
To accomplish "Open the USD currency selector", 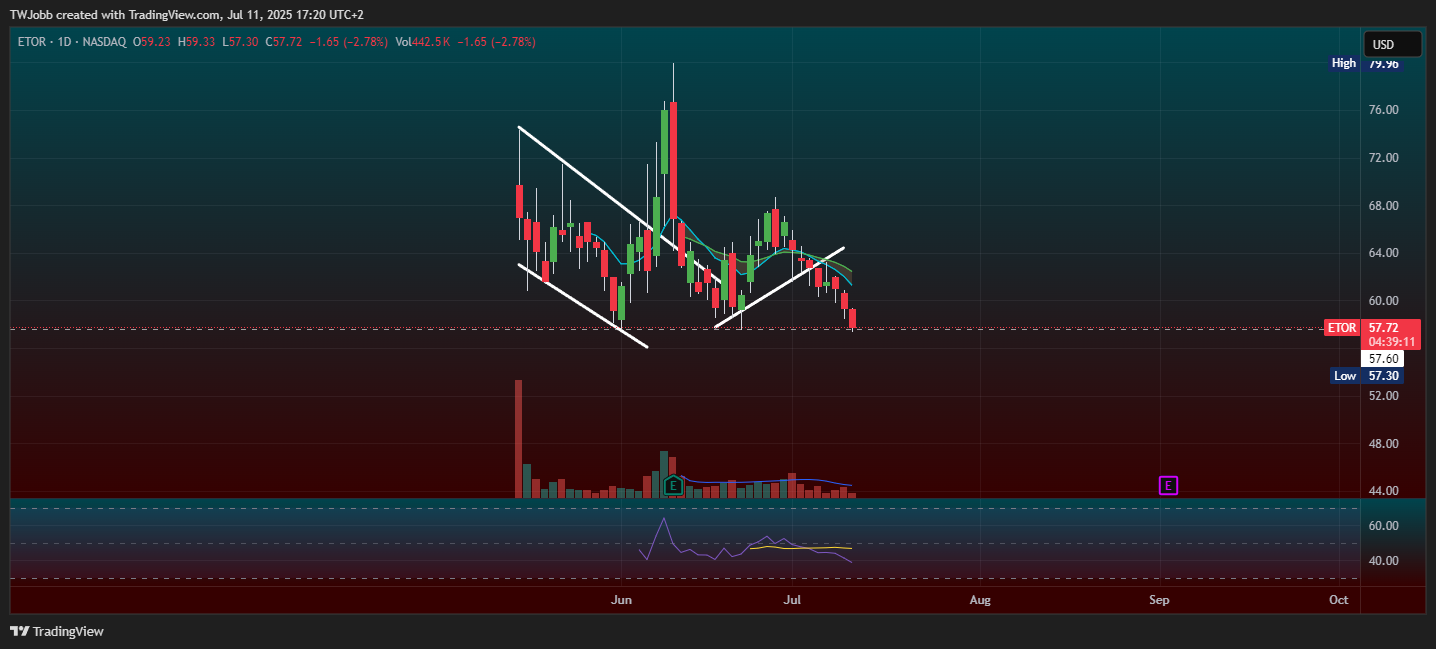I will click(x=1392, y=44).
